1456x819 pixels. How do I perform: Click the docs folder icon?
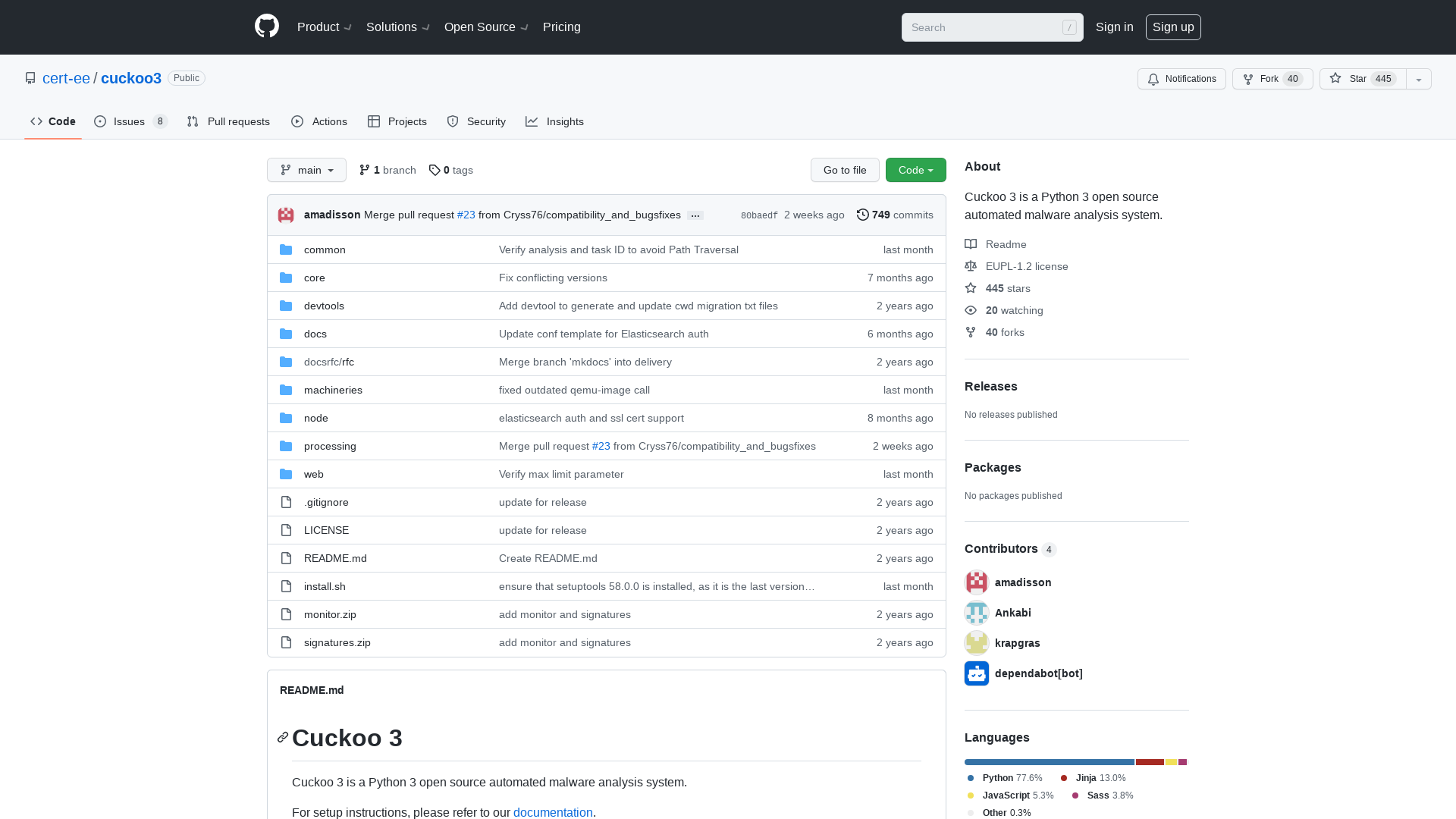[x=286, y=334]
